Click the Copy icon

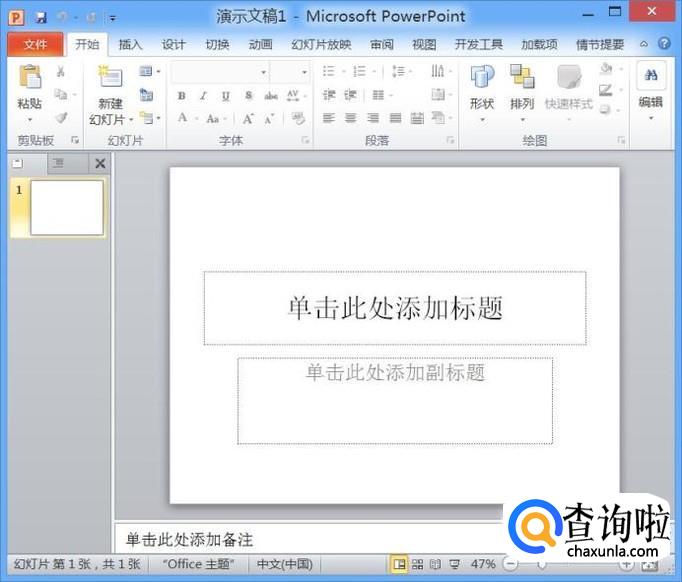click(x=61, y=94)
